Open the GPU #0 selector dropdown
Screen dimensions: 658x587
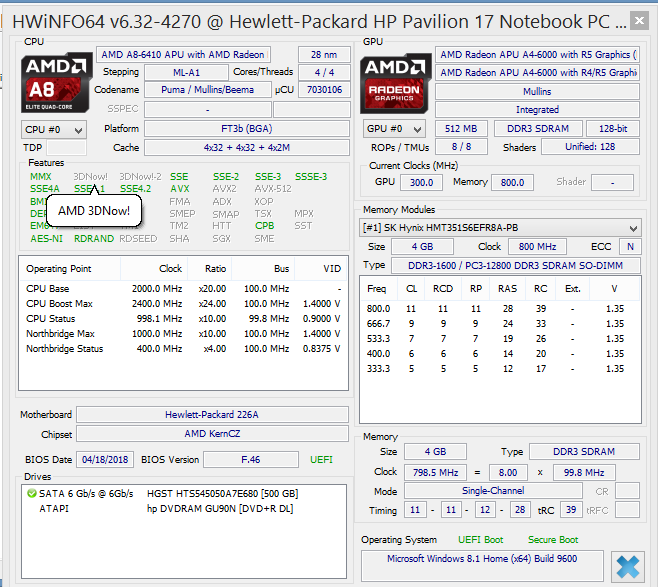click(x=394, y=129)
